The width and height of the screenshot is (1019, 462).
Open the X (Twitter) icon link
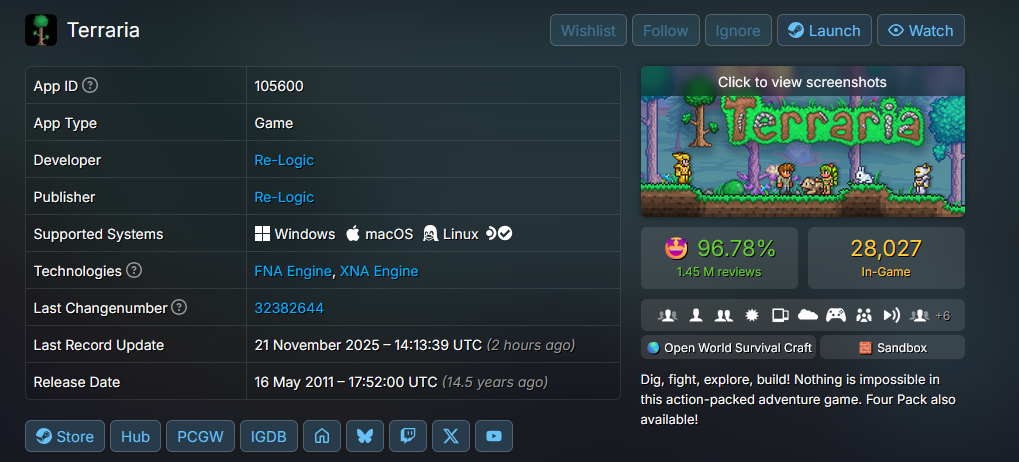(451, 436)
